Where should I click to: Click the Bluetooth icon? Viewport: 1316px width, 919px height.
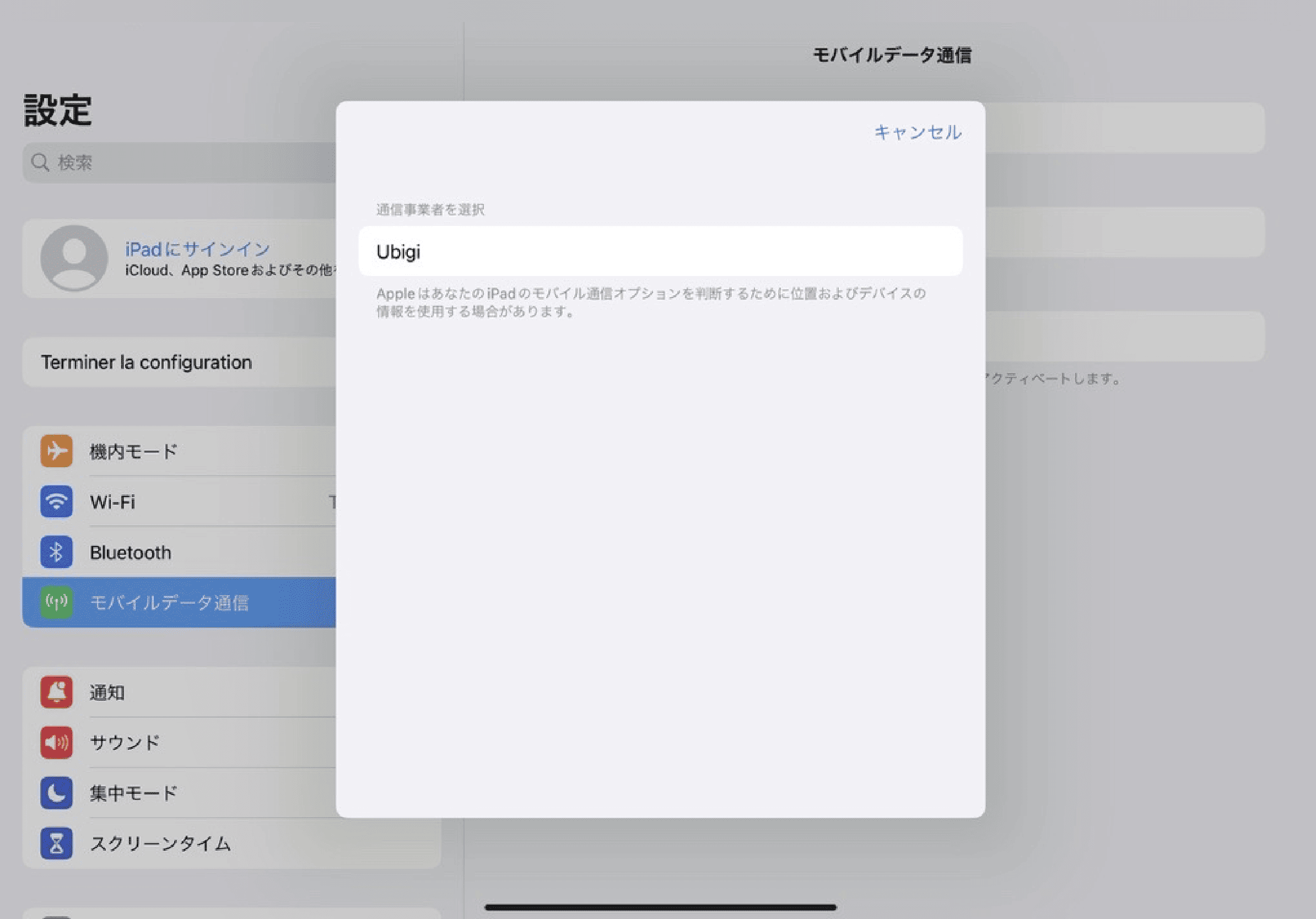click(56, 552)
